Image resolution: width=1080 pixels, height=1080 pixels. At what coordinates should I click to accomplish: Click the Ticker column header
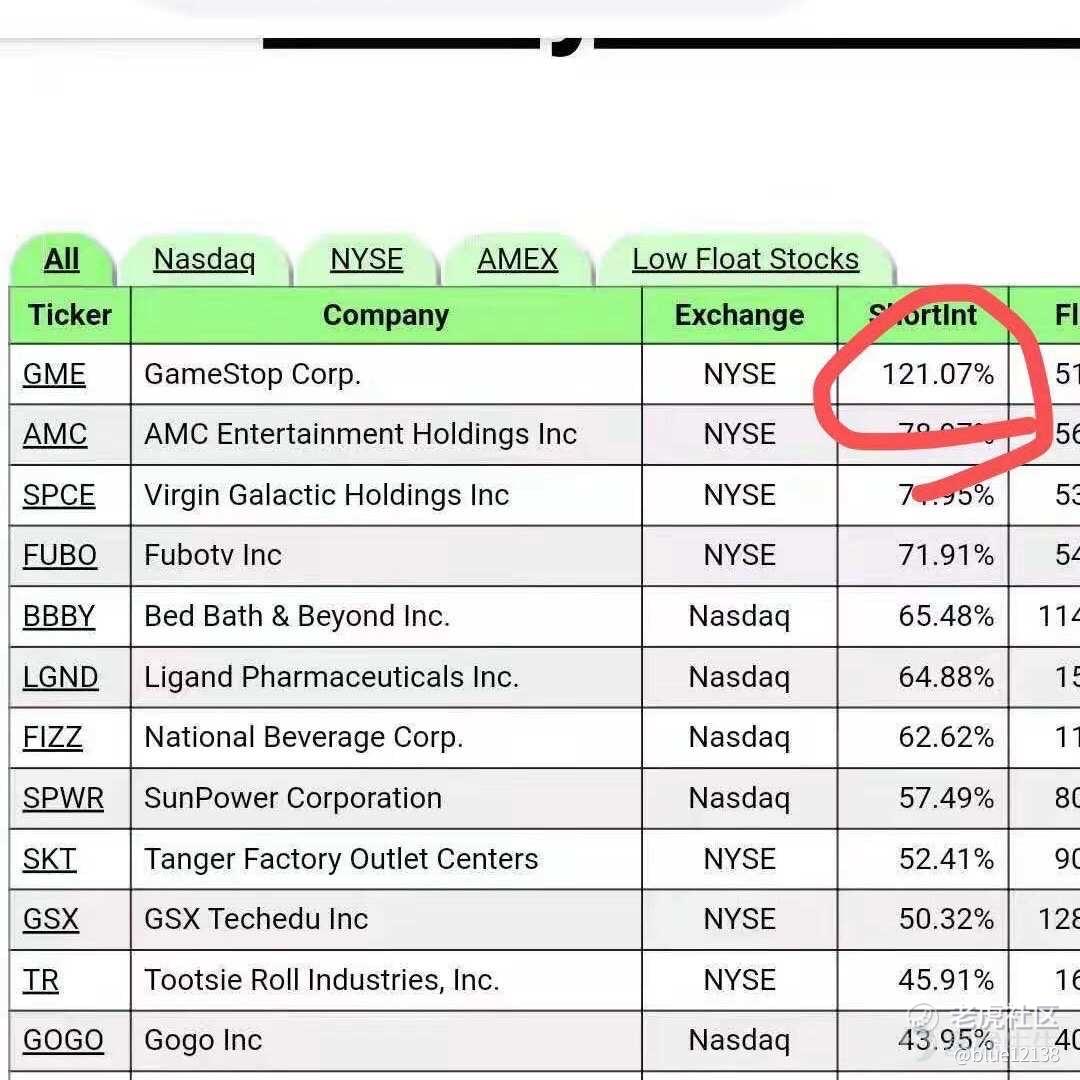click(x=70, y=315)
